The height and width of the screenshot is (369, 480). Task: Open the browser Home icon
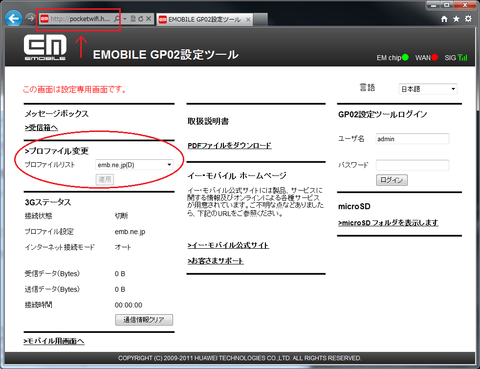pos(444,19)
